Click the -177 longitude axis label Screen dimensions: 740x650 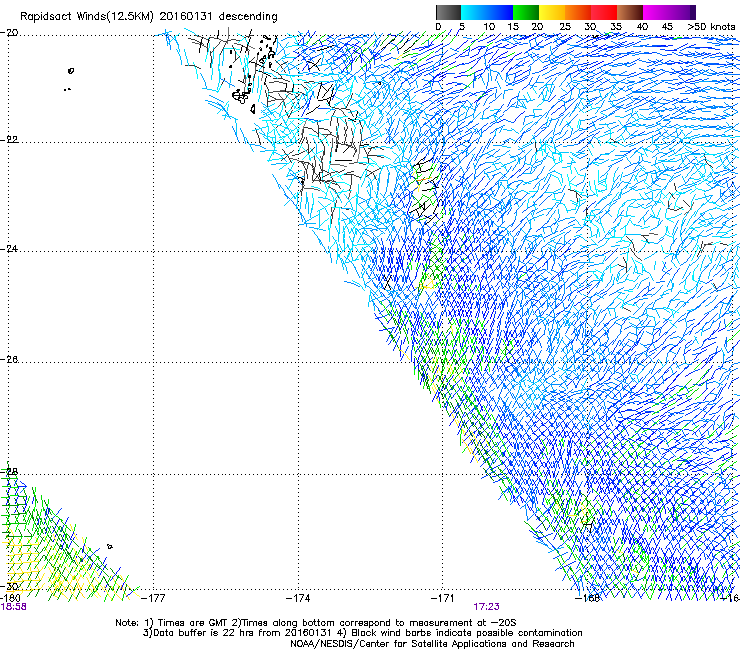pos(153,598)
